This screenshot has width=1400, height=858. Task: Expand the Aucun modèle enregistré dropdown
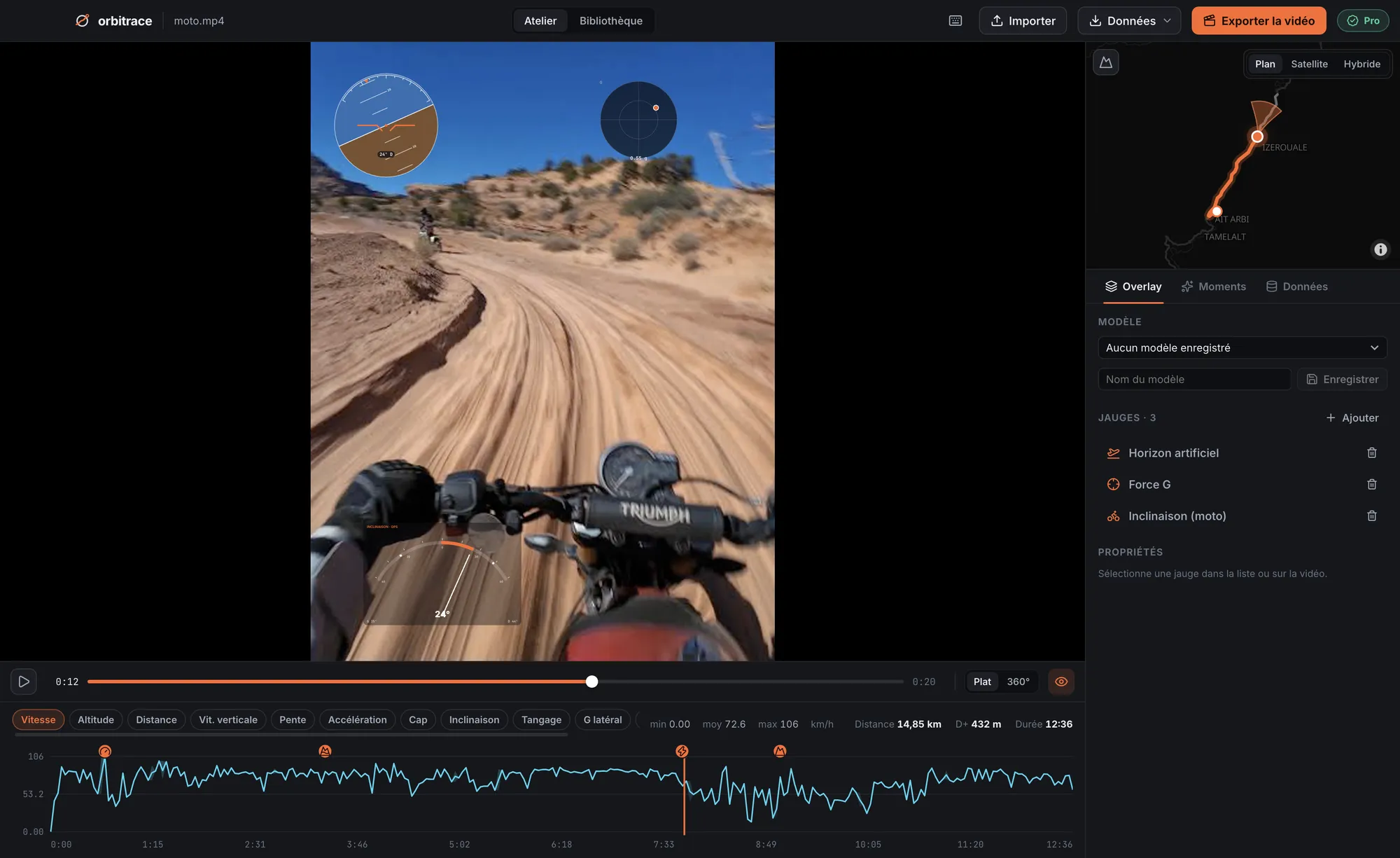[x=1242, y=347]
